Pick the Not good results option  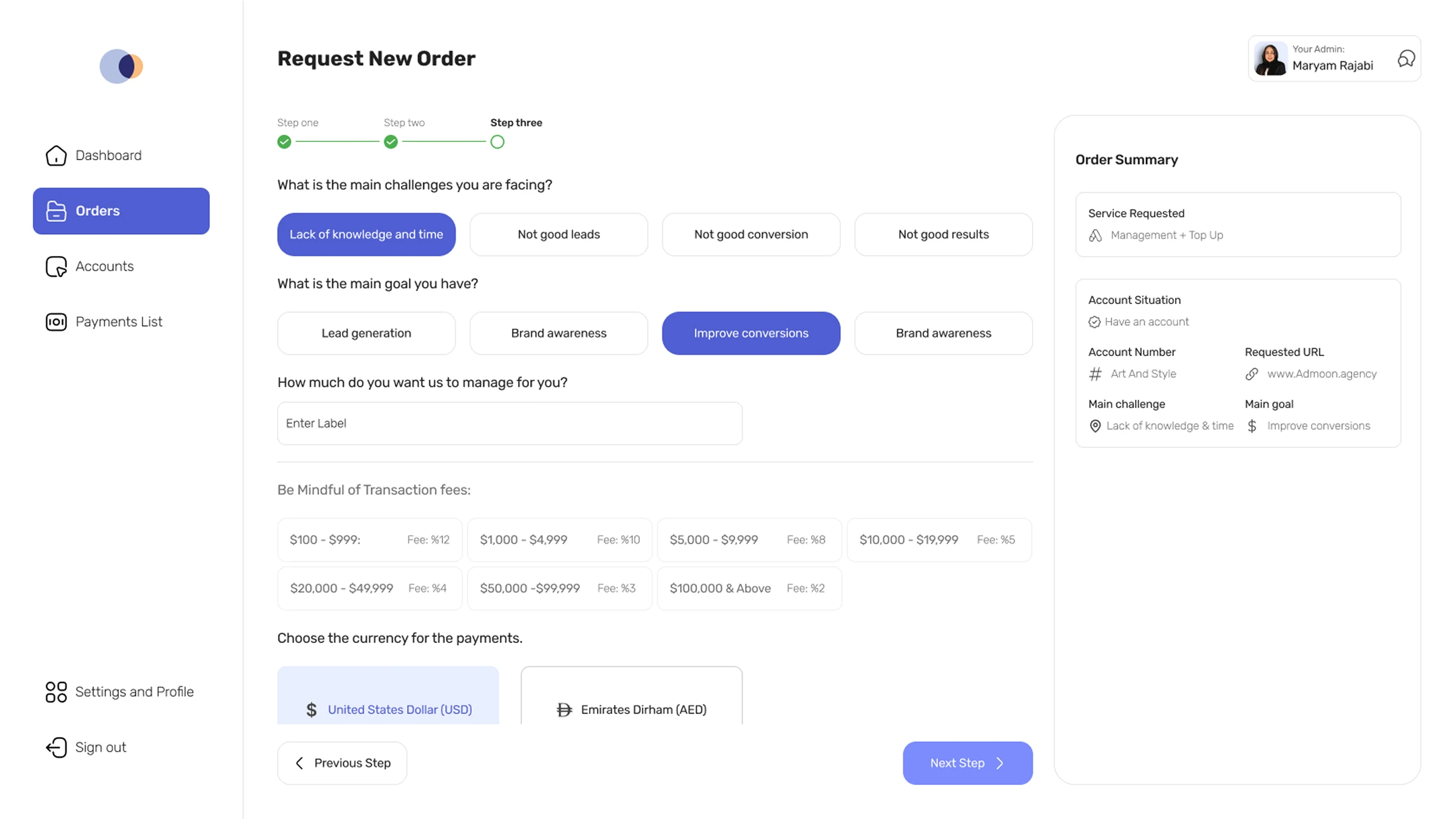[x=943, y=234]
